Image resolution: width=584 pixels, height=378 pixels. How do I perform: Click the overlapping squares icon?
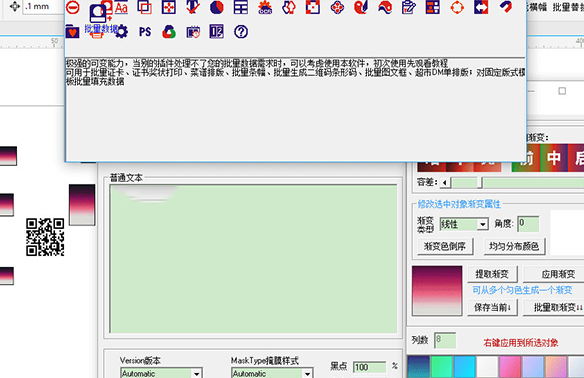click(145, 7)
